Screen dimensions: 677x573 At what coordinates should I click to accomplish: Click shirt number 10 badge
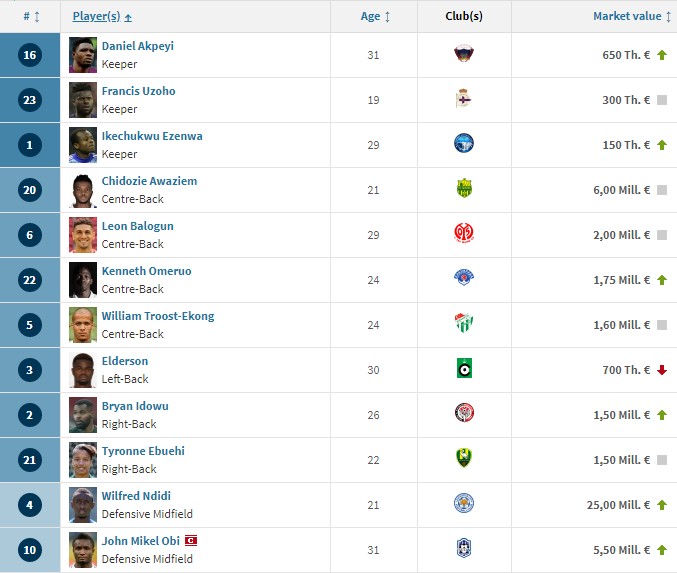click(30, 550)
